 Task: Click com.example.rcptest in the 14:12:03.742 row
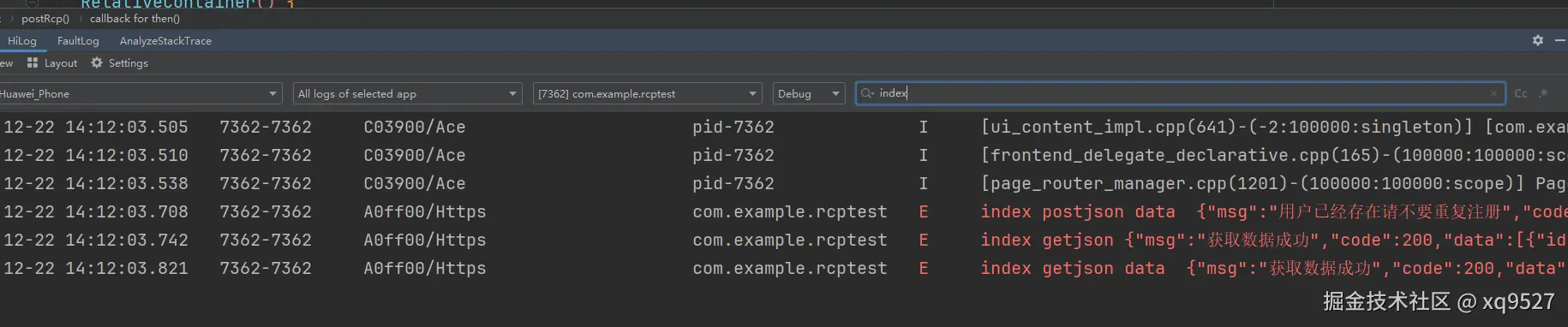click(790, 240)
